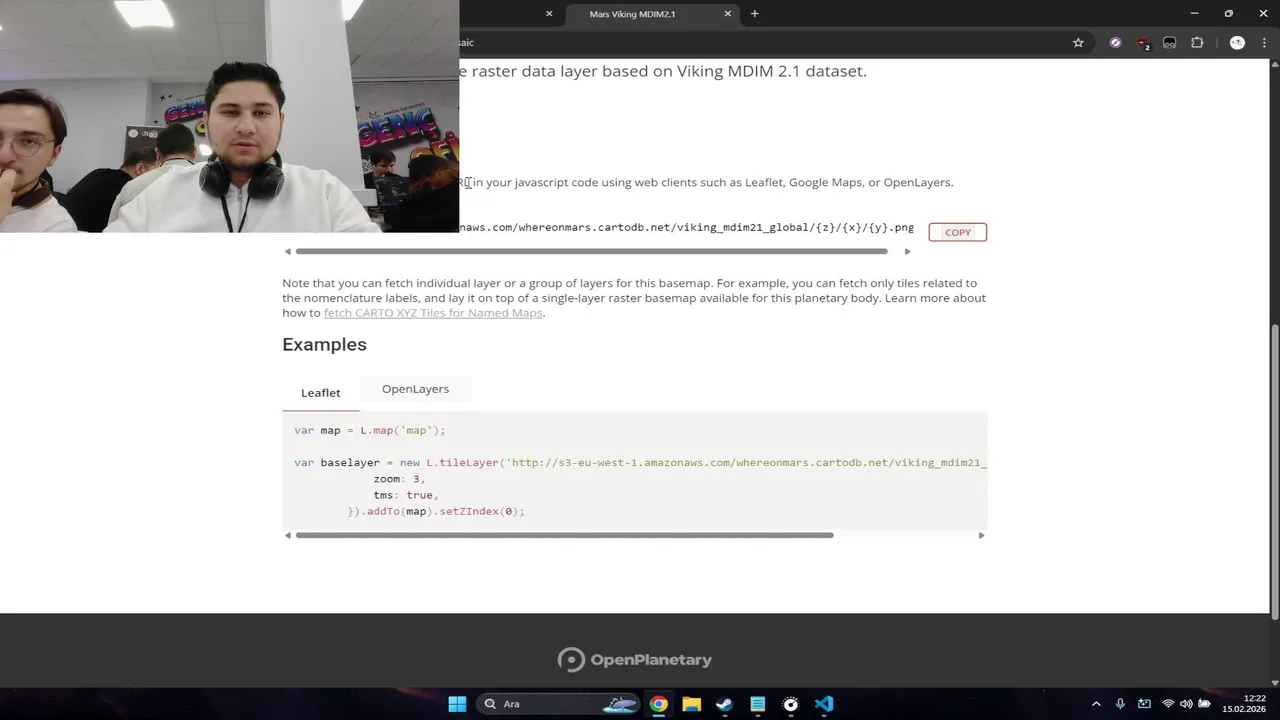Switch to the OpenLayers example tab
Image resolution: width=1280 pixels, height=720 pixels.
coord(415,389)
